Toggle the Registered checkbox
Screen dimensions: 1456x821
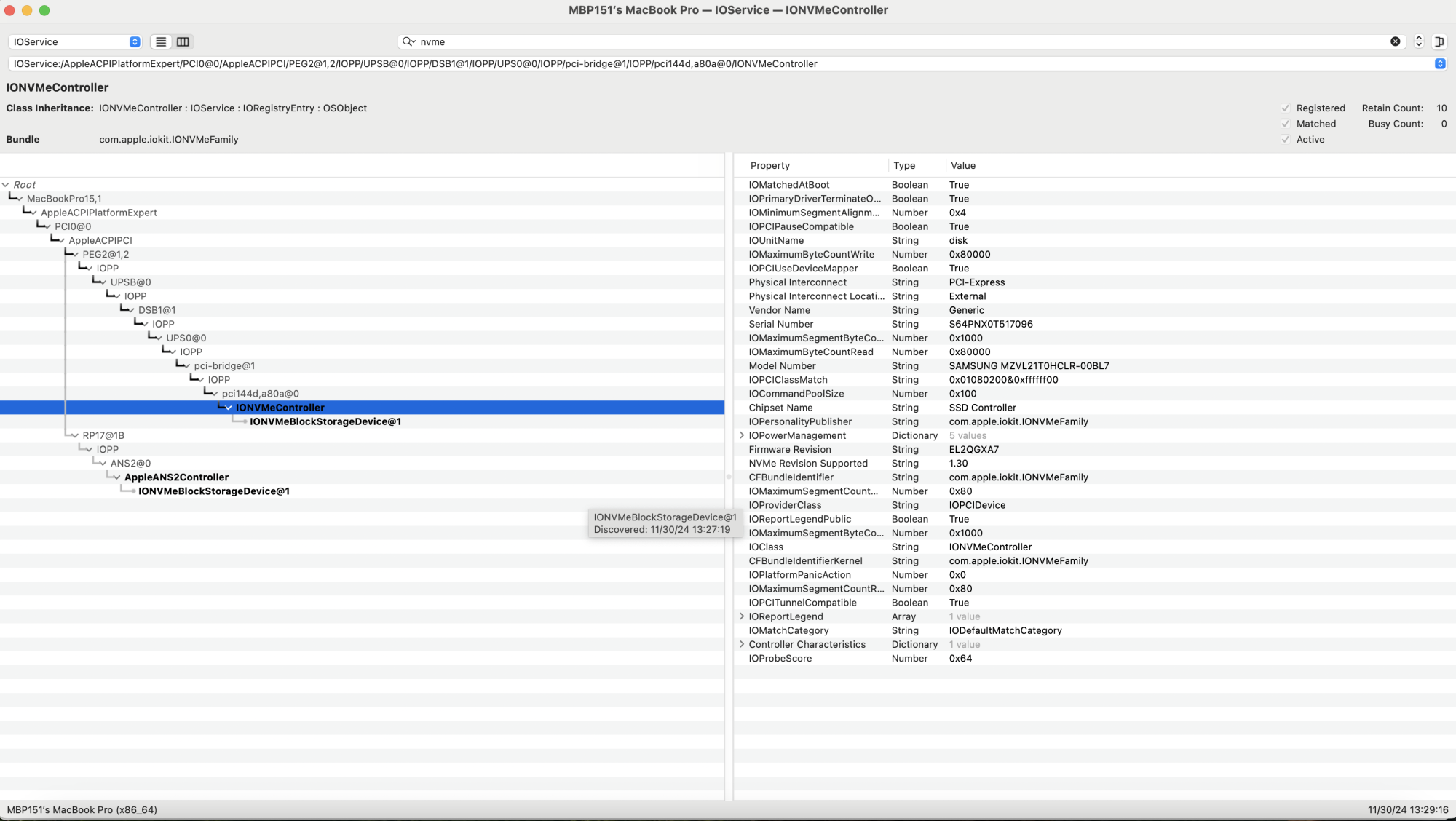click(x=1286, y=108)
